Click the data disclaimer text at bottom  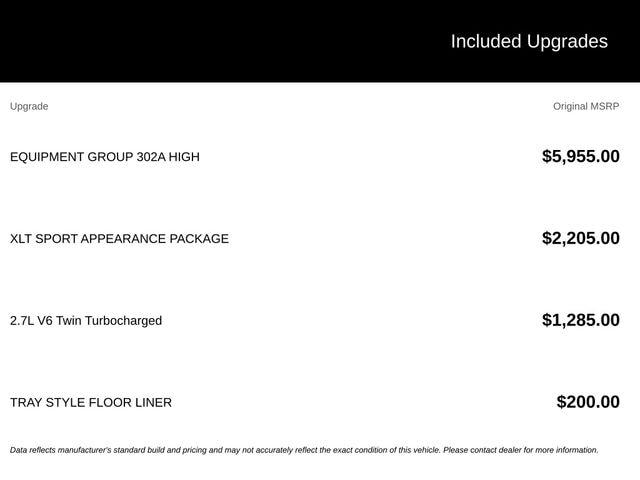click(304, 450)
